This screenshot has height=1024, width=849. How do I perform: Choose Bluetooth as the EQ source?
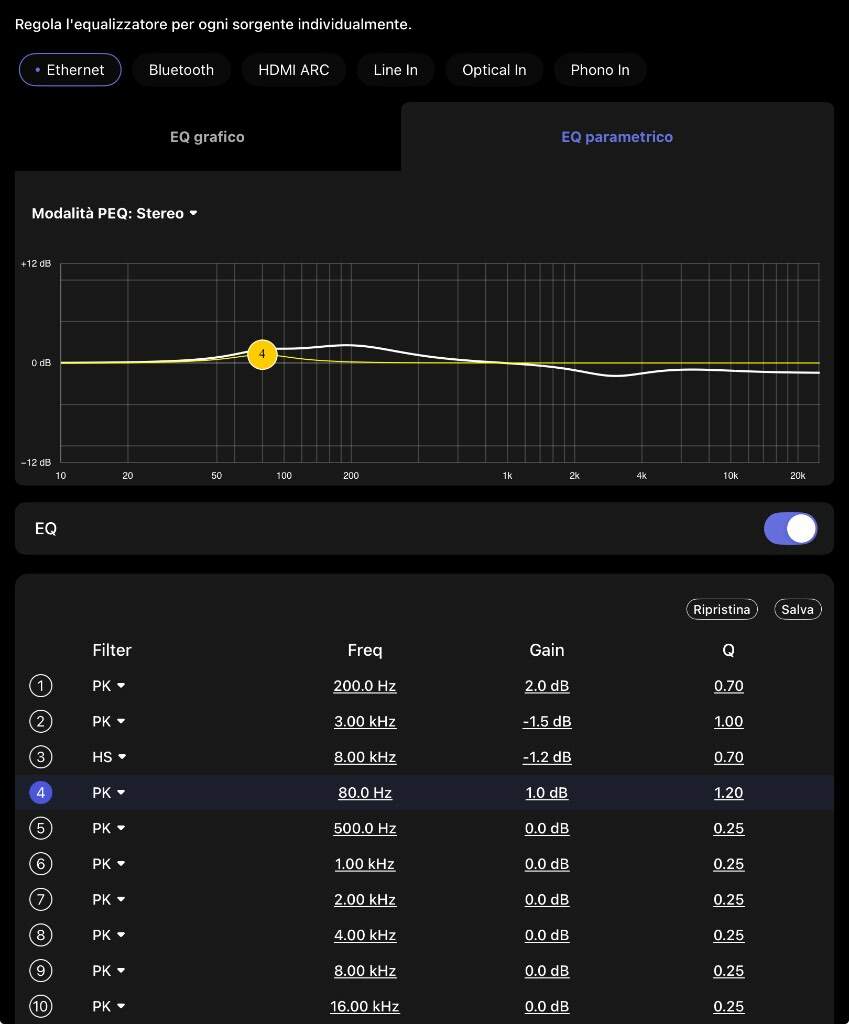coord(181,70)
